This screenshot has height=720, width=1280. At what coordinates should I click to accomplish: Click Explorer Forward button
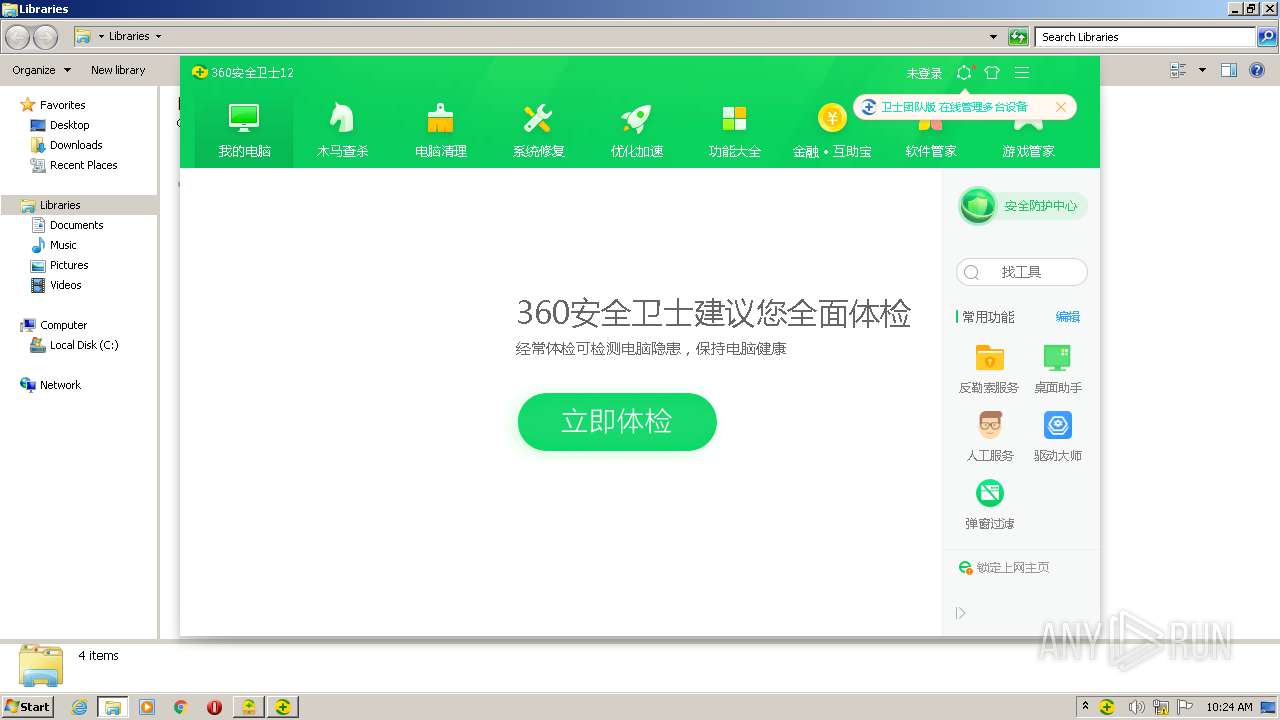pyautogui.click(x=46, y=37)
